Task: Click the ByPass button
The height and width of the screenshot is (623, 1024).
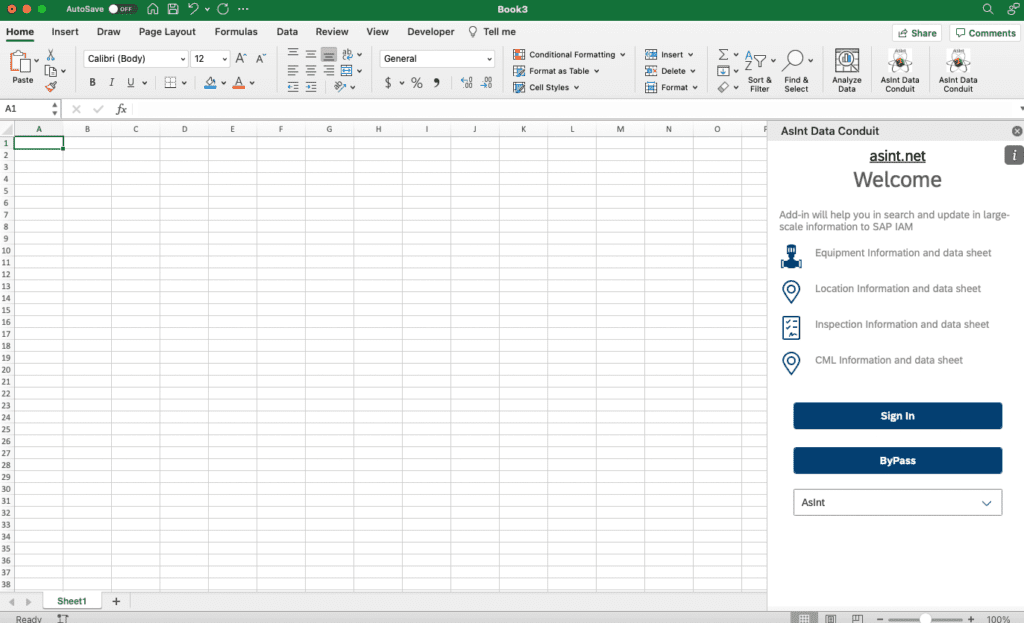Action: tap(897, 460)
